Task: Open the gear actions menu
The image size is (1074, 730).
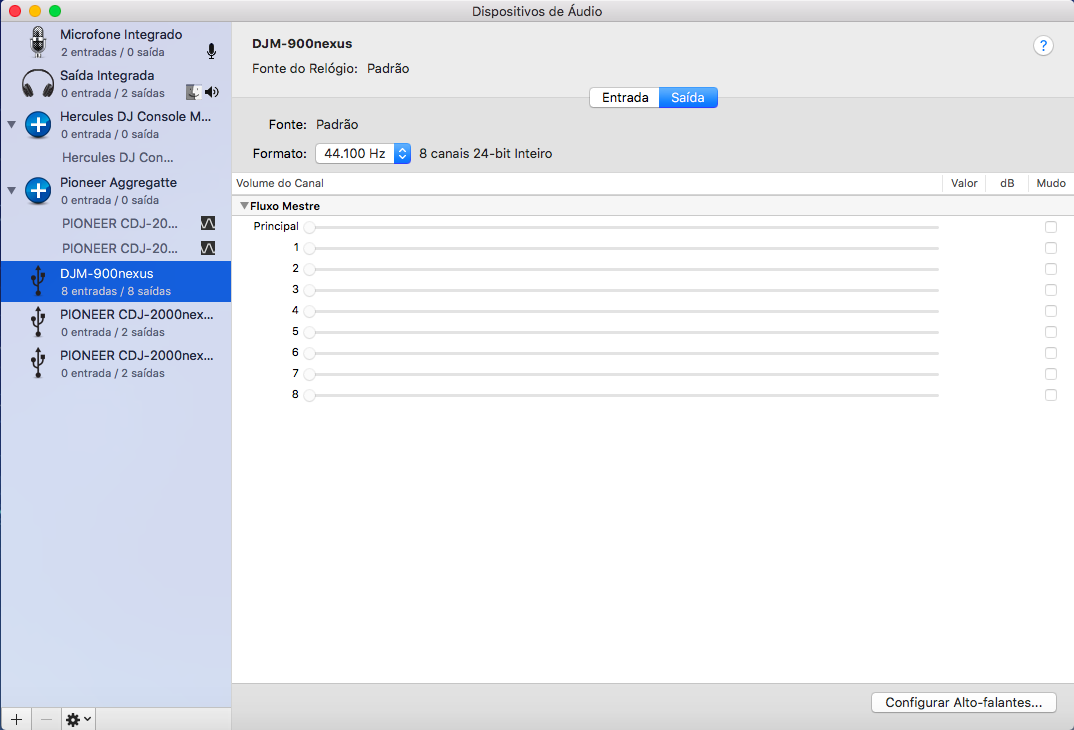Action: (78, 719)
